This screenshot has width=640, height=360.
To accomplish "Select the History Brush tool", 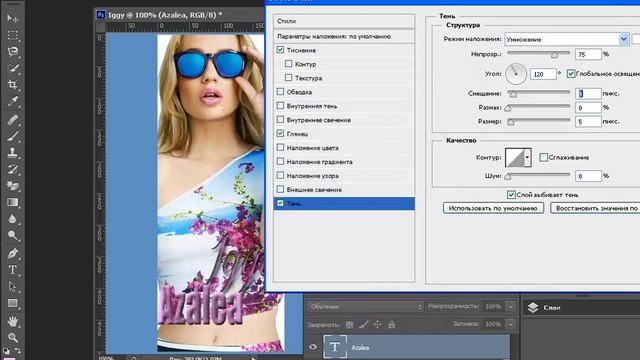I will 13,169.
